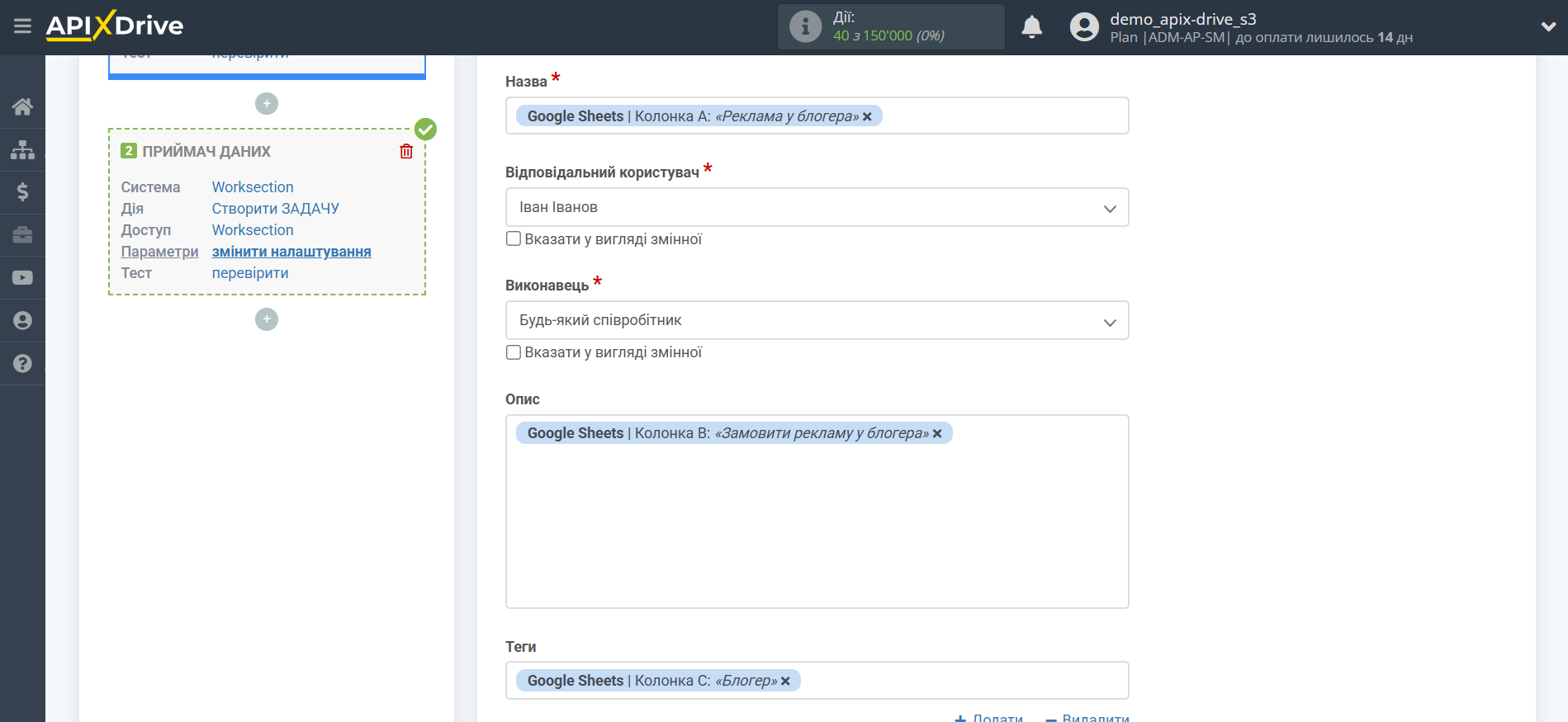Click the account name demo_apix-drive_s3
The width and height of the screenshot is (1568, 722).
pos(1182,19)
